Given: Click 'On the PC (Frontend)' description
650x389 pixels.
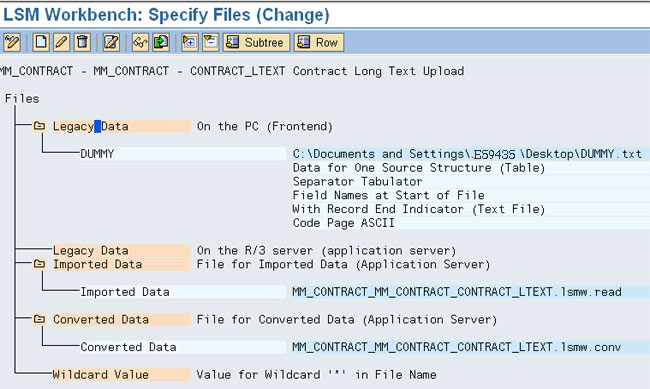Looking at the screenshot, I should click(264, 126).
